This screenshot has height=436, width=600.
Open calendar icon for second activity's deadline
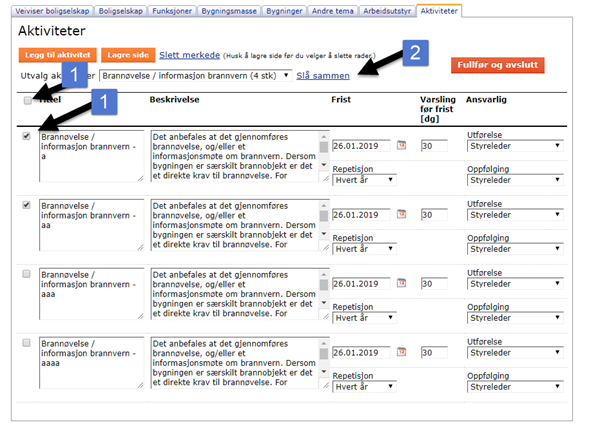pos(402,214)
